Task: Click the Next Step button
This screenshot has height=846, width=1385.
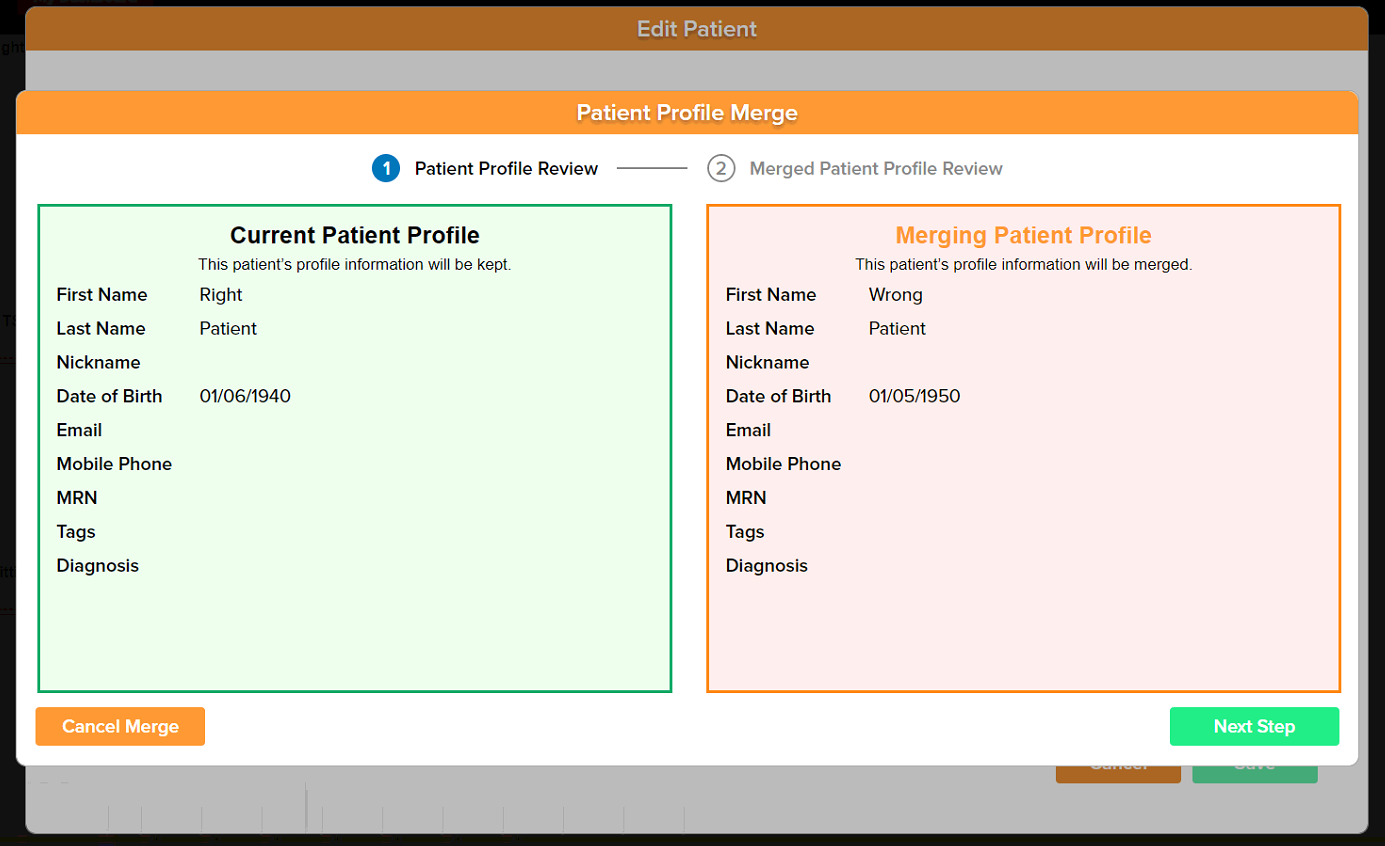Action: [x=1254, y=727]
